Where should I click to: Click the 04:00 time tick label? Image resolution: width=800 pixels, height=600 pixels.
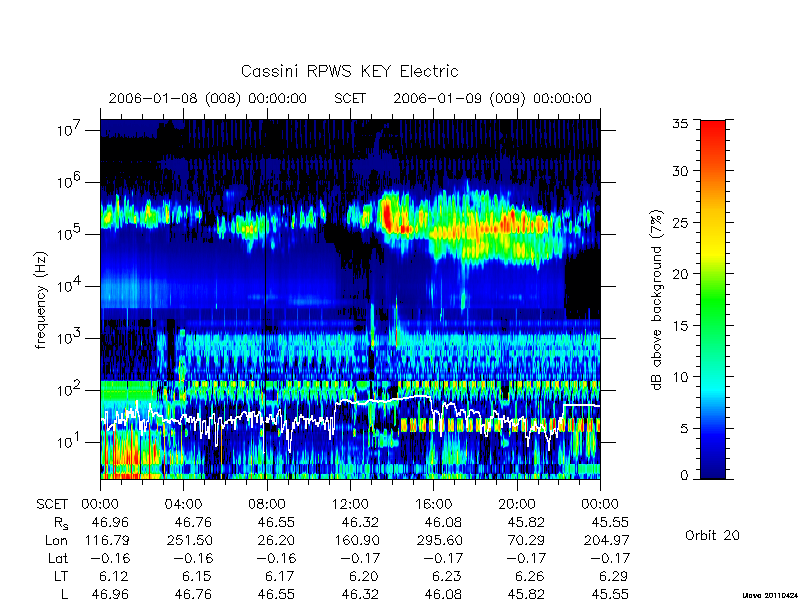[x=184, y=505]
